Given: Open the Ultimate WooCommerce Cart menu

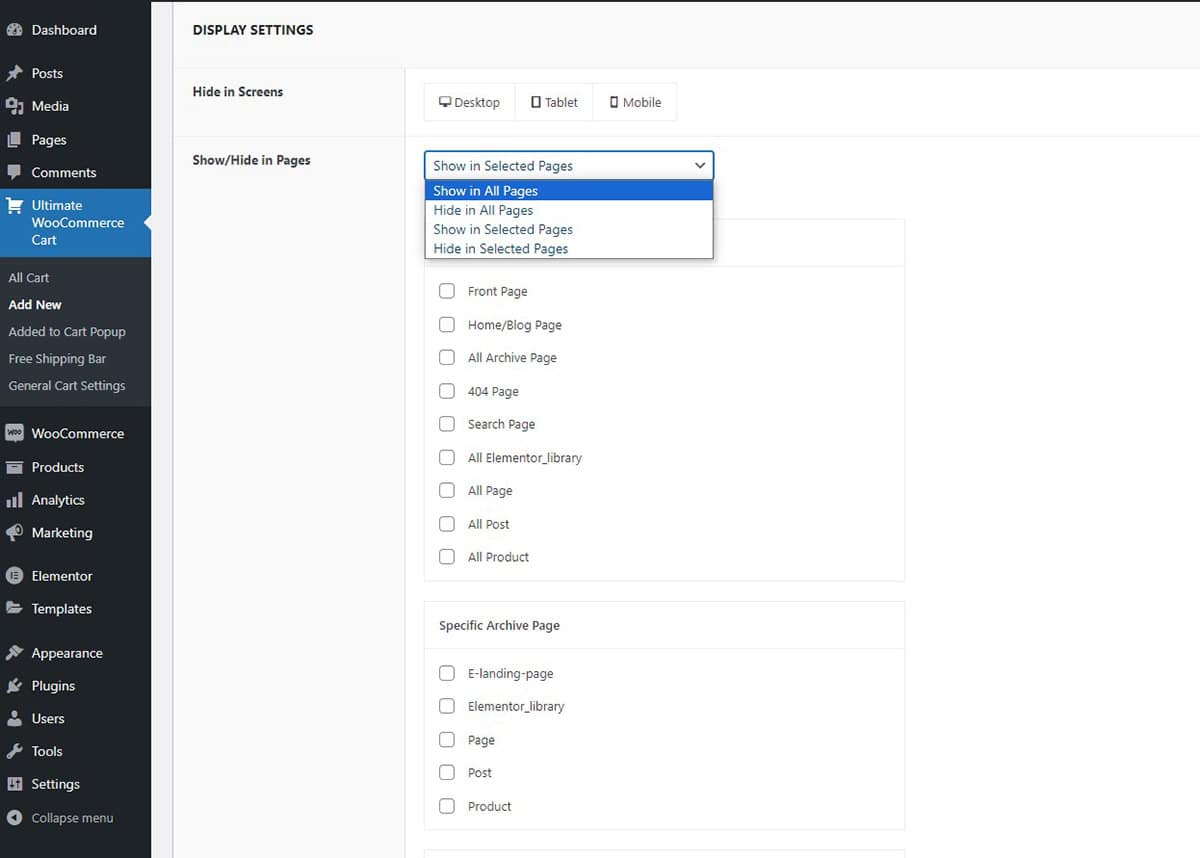Looking at the screenshot, I should pyautogui.click(x=75, y=223).
